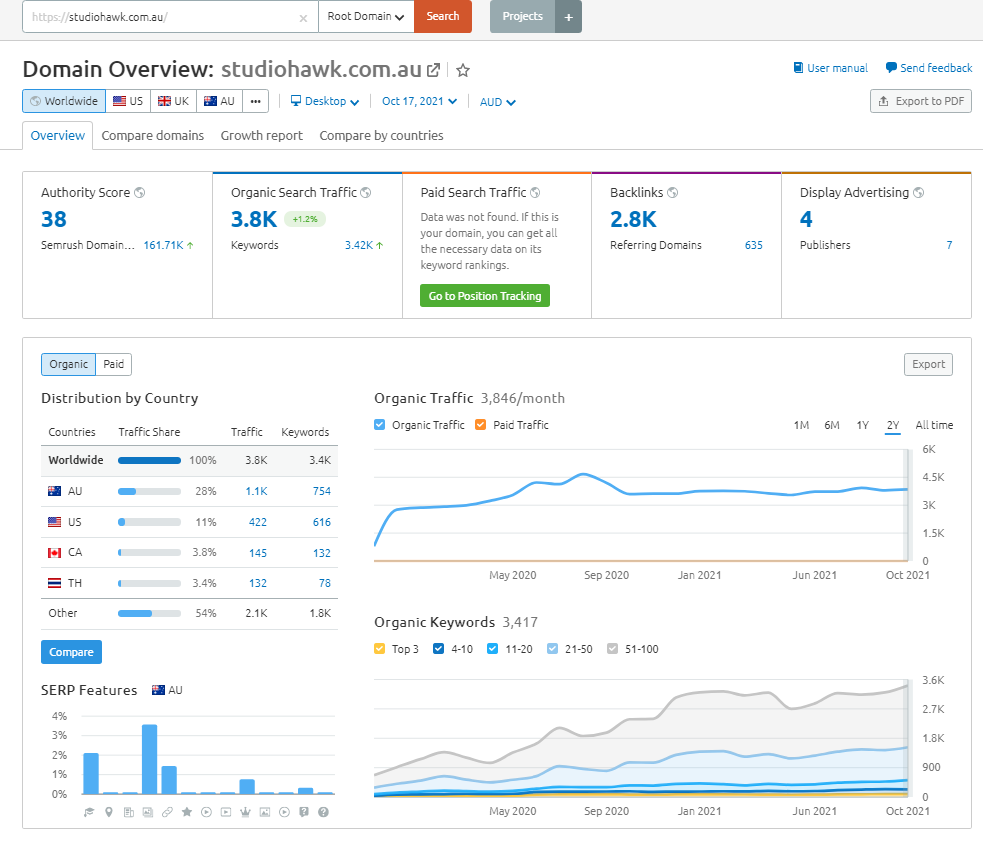Open the Compare by countries tab
Screen dimensions: 983x844
(381, 135)
